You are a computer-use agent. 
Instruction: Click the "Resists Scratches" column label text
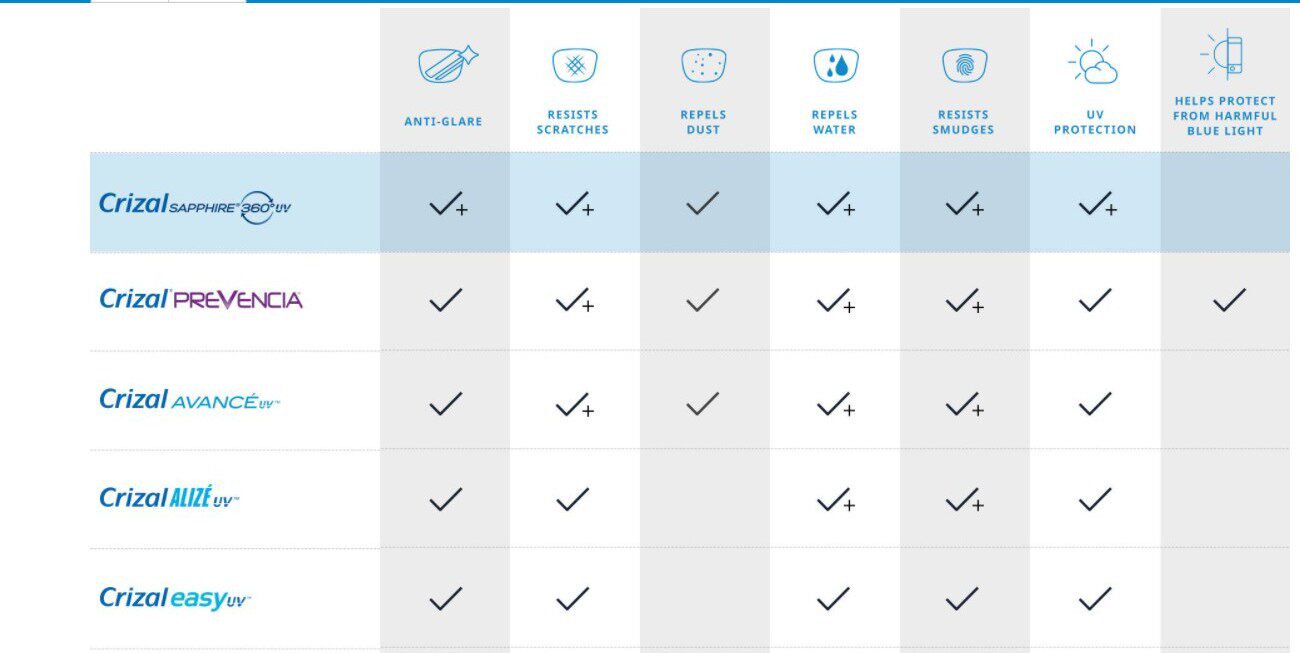[x=572, y=122]
